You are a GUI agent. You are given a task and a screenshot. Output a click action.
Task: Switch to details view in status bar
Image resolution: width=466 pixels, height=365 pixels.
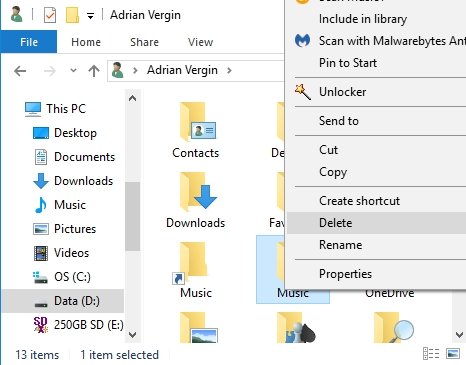point(431,354)
